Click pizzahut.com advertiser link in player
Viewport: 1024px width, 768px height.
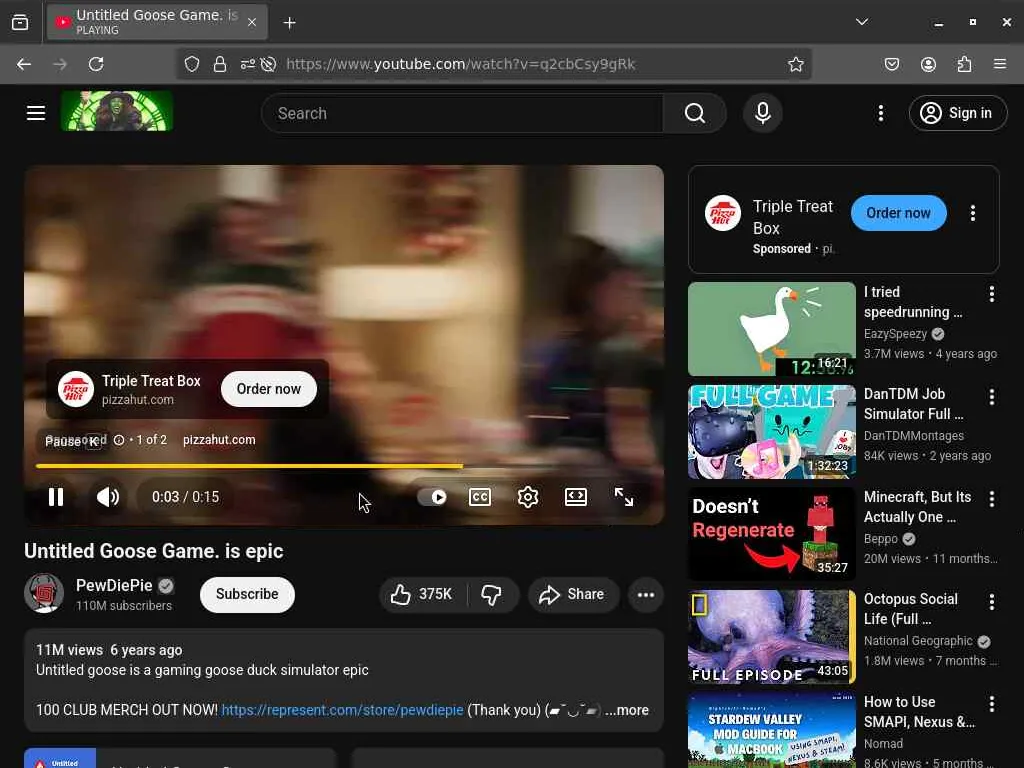(x=219, y=440)
